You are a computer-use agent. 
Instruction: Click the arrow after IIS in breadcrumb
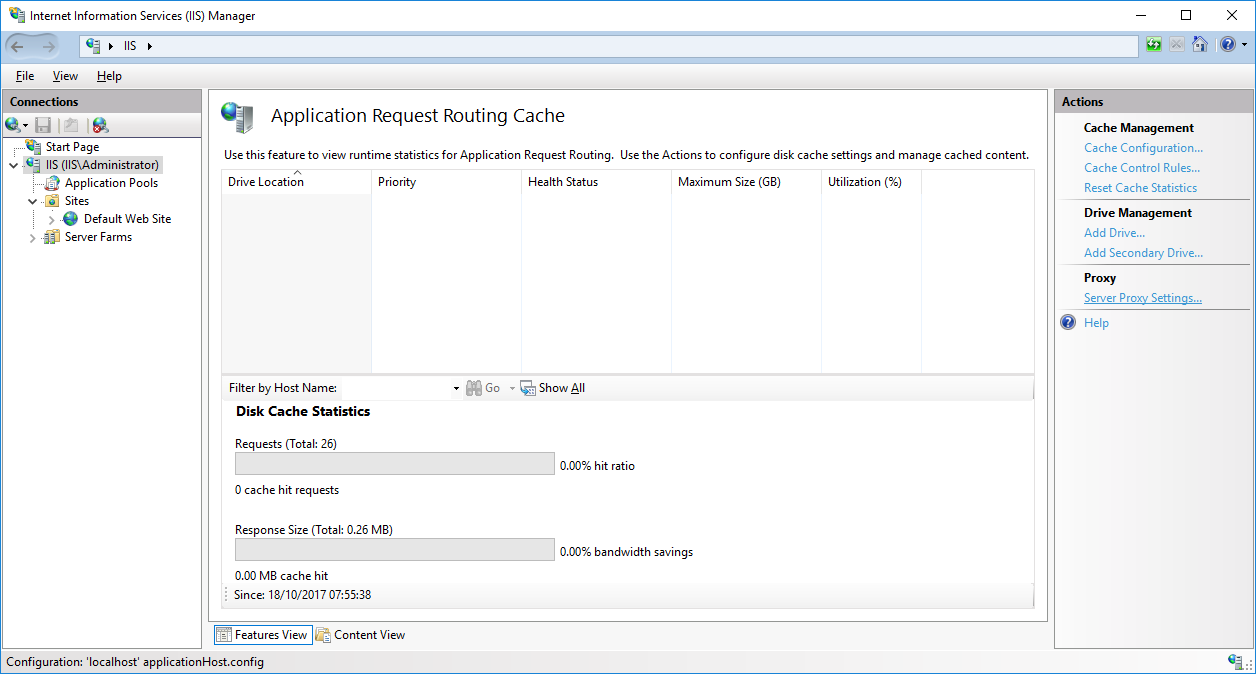pyautogui.click(x=149, y=46)
